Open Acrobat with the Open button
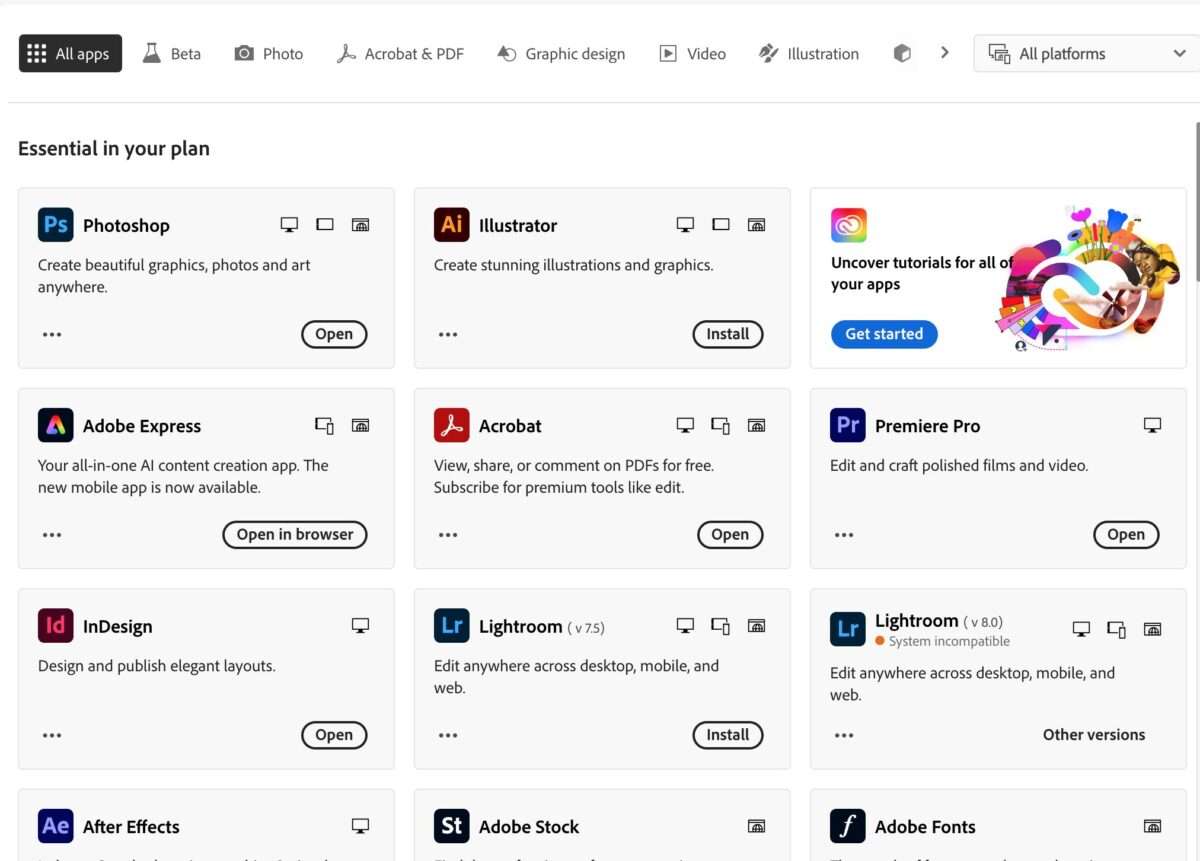This screenshot has height=861, width=1200. point(730,535)
